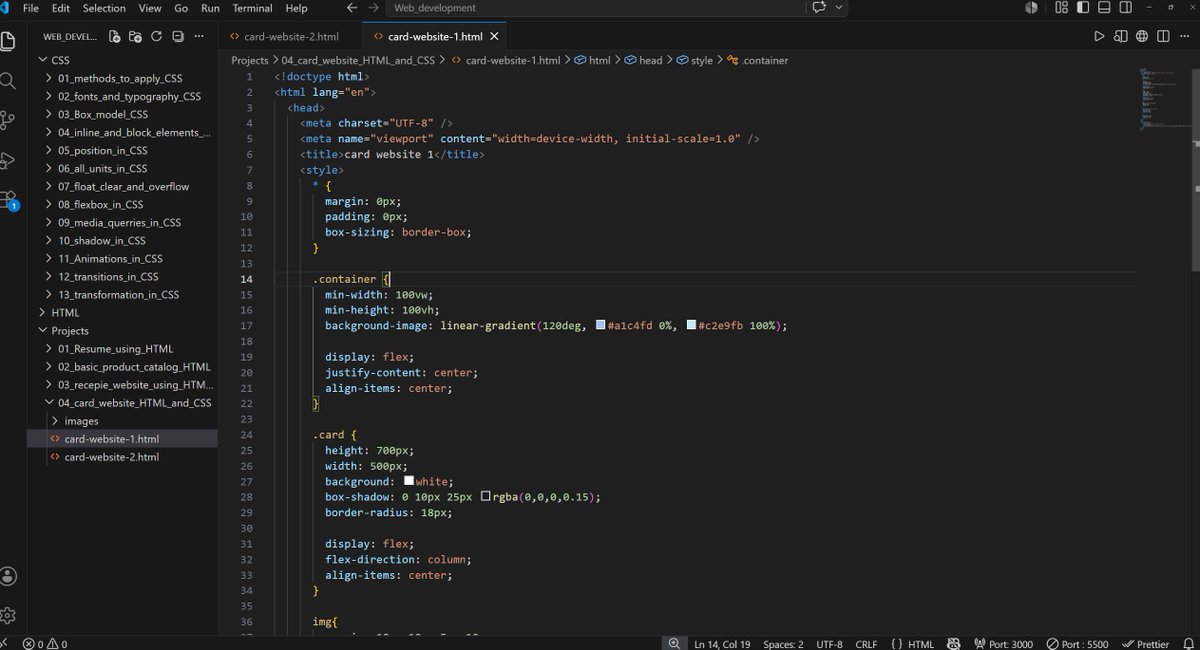The image size is (1200, 650).
Task: Open the rgba(0,0,0,0.15) color swatch
Action: [486, 496]
